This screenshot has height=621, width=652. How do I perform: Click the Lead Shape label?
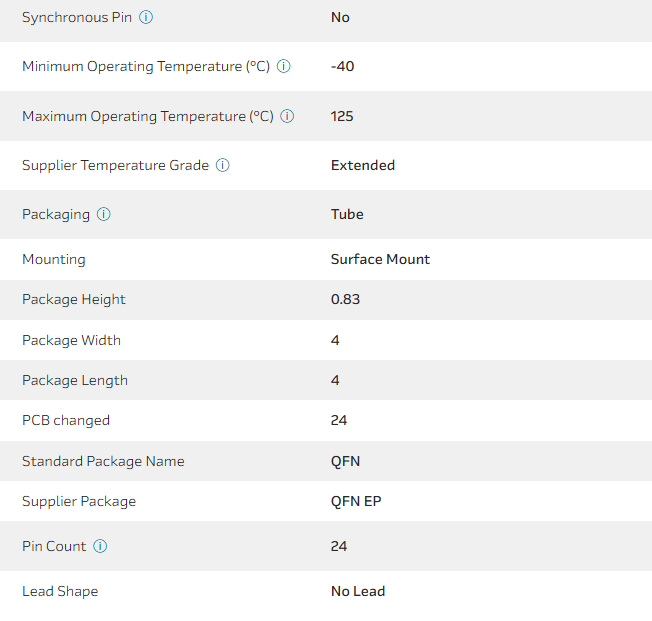pyautogui.click(x=60, y=591)
